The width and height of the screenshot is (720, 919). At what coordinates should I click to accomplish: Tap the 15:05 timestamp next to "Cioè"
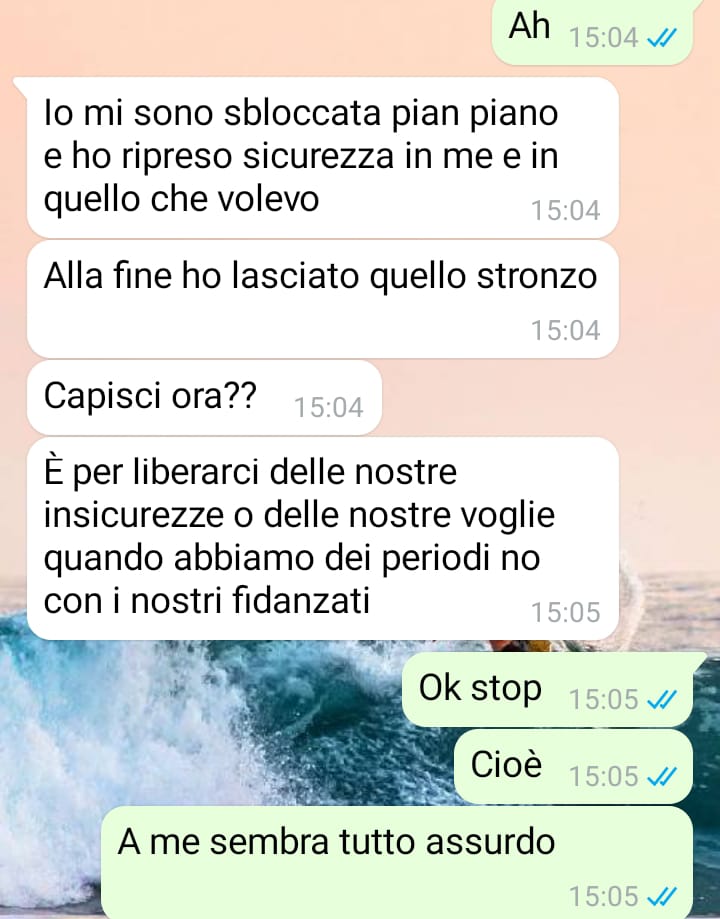tap(603, 777)
